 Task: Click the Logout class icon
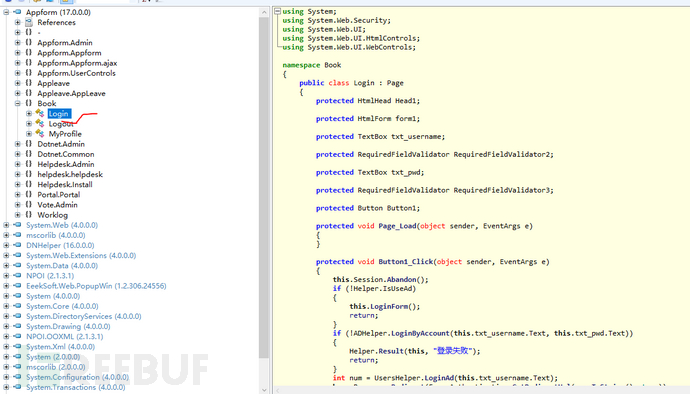pyautogui.click(x=40, y=124)
